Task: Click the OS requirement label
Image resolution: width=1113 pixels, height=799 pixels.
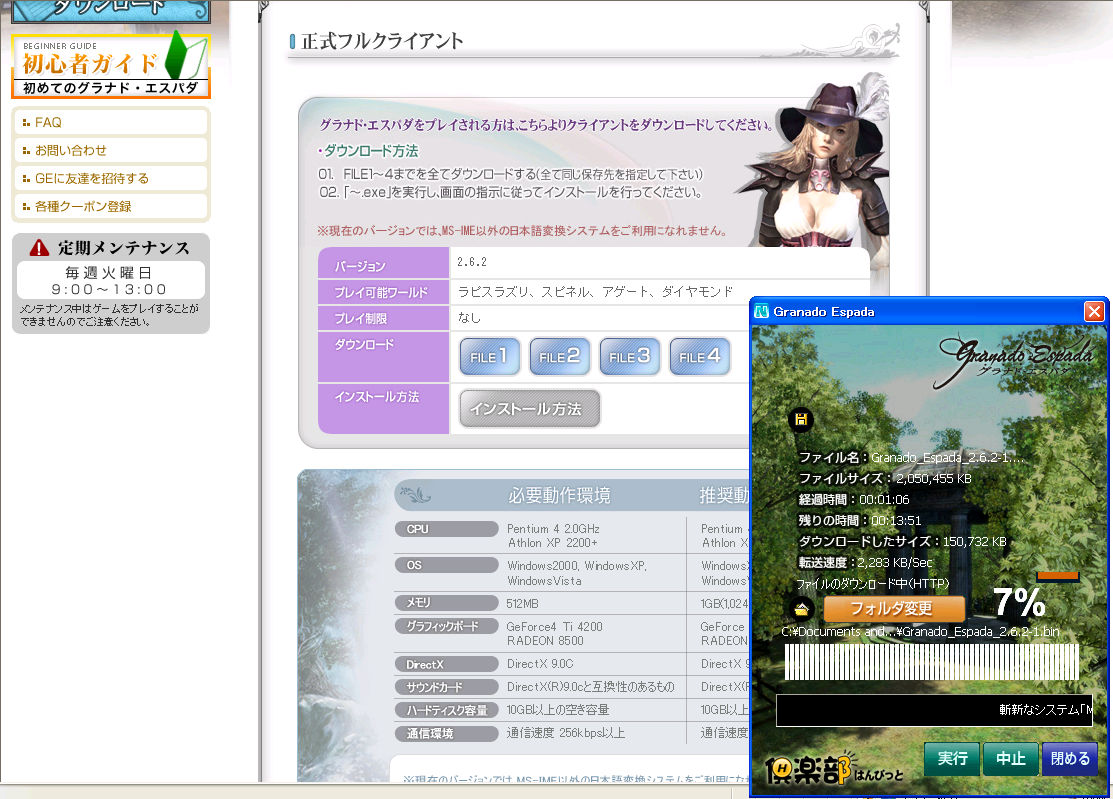Action: point(446,566)
